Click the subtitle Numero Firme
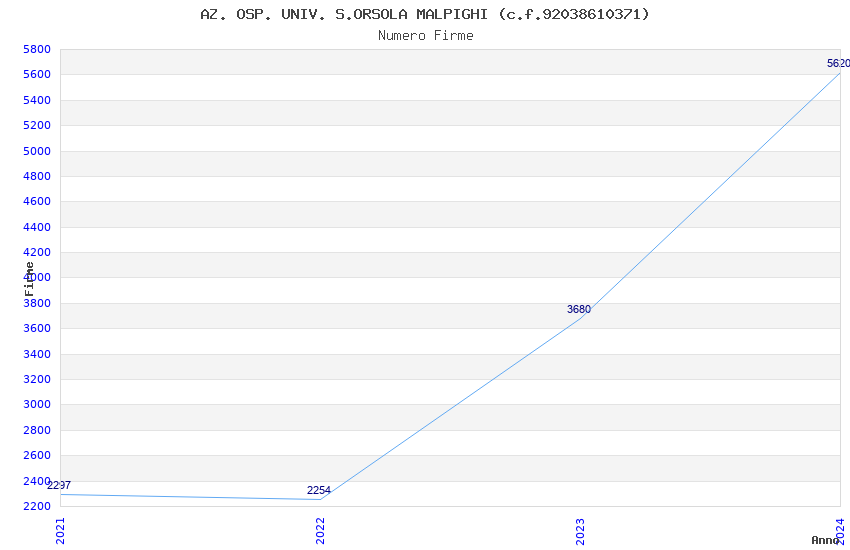Image resolution: width=850 pixels, height=550 pixels. tap(426, 36)
